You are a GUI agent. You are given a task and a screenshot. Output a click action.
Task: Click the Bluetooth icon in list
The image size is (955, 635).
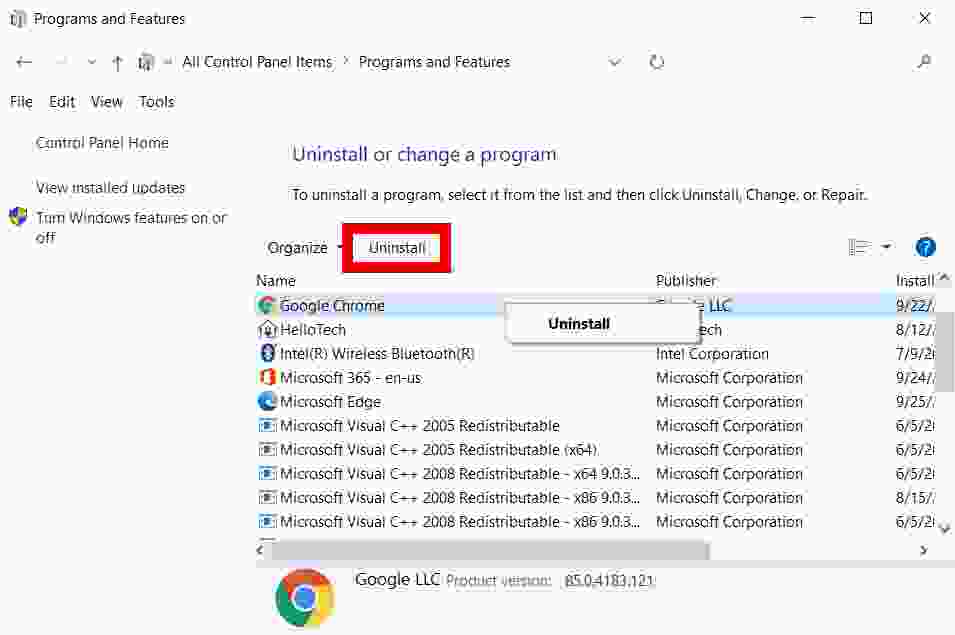click(x=267, y=353)
